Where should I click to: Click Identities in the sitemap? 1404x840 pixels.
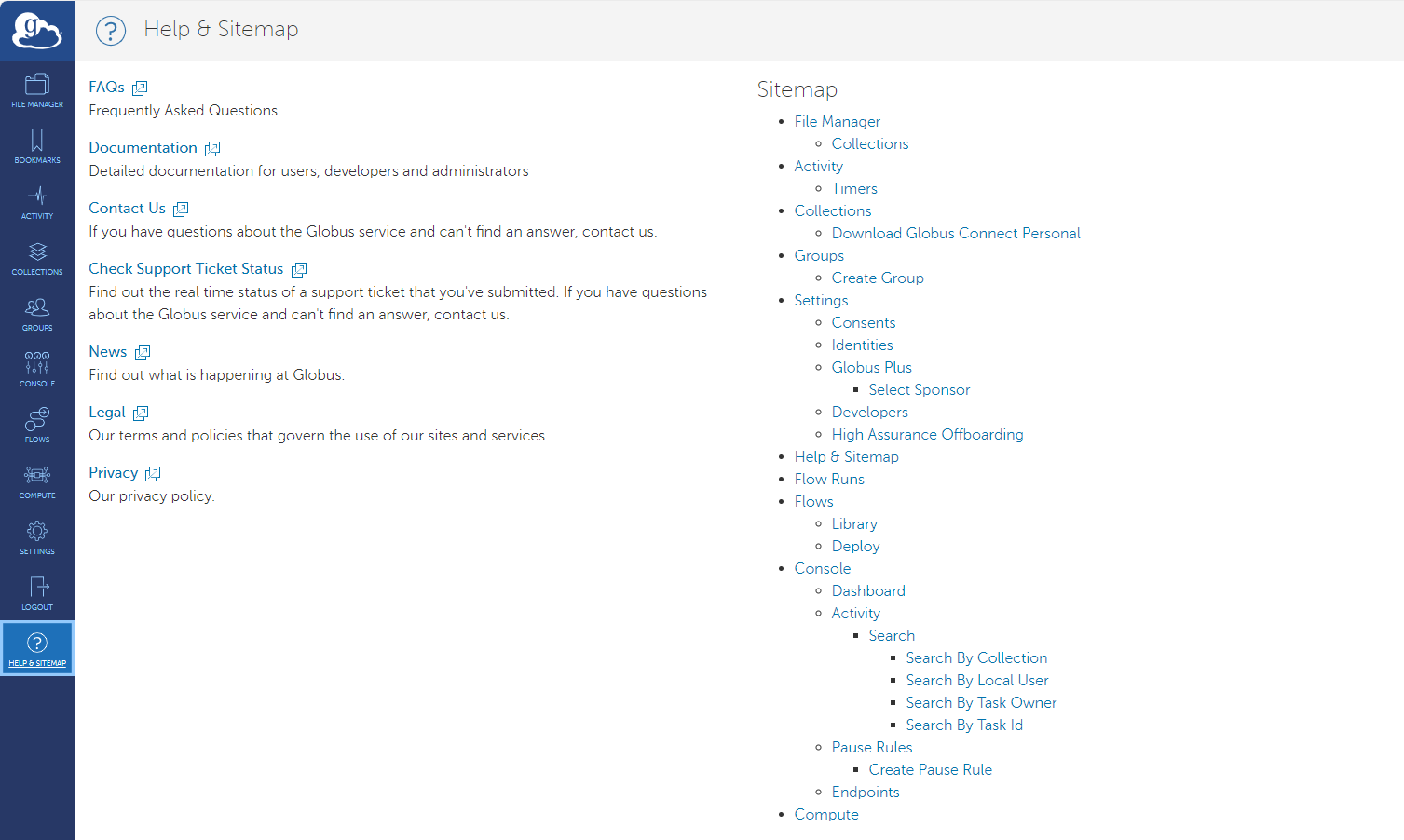[862, 345]
